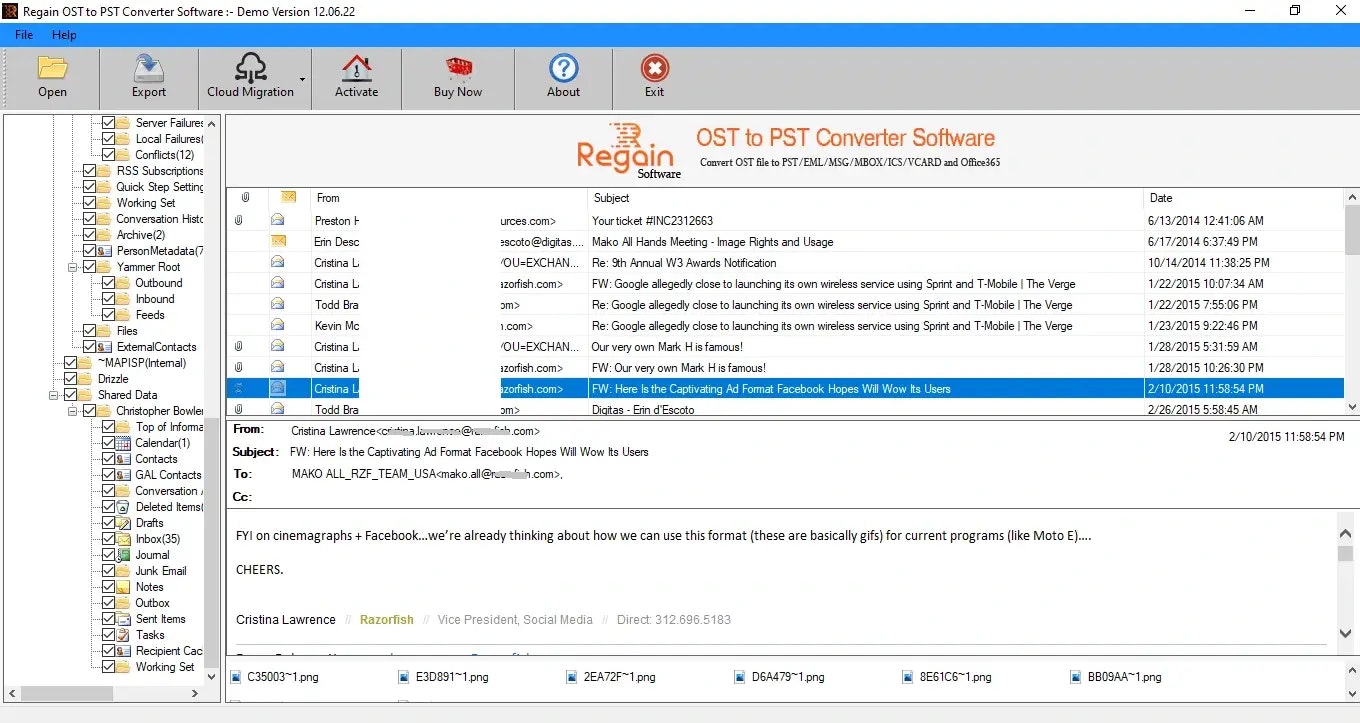This screenshot has height=723, width=1360.
Task: Click the PersonMetadata contact card icon
Action: coord(104,251)
